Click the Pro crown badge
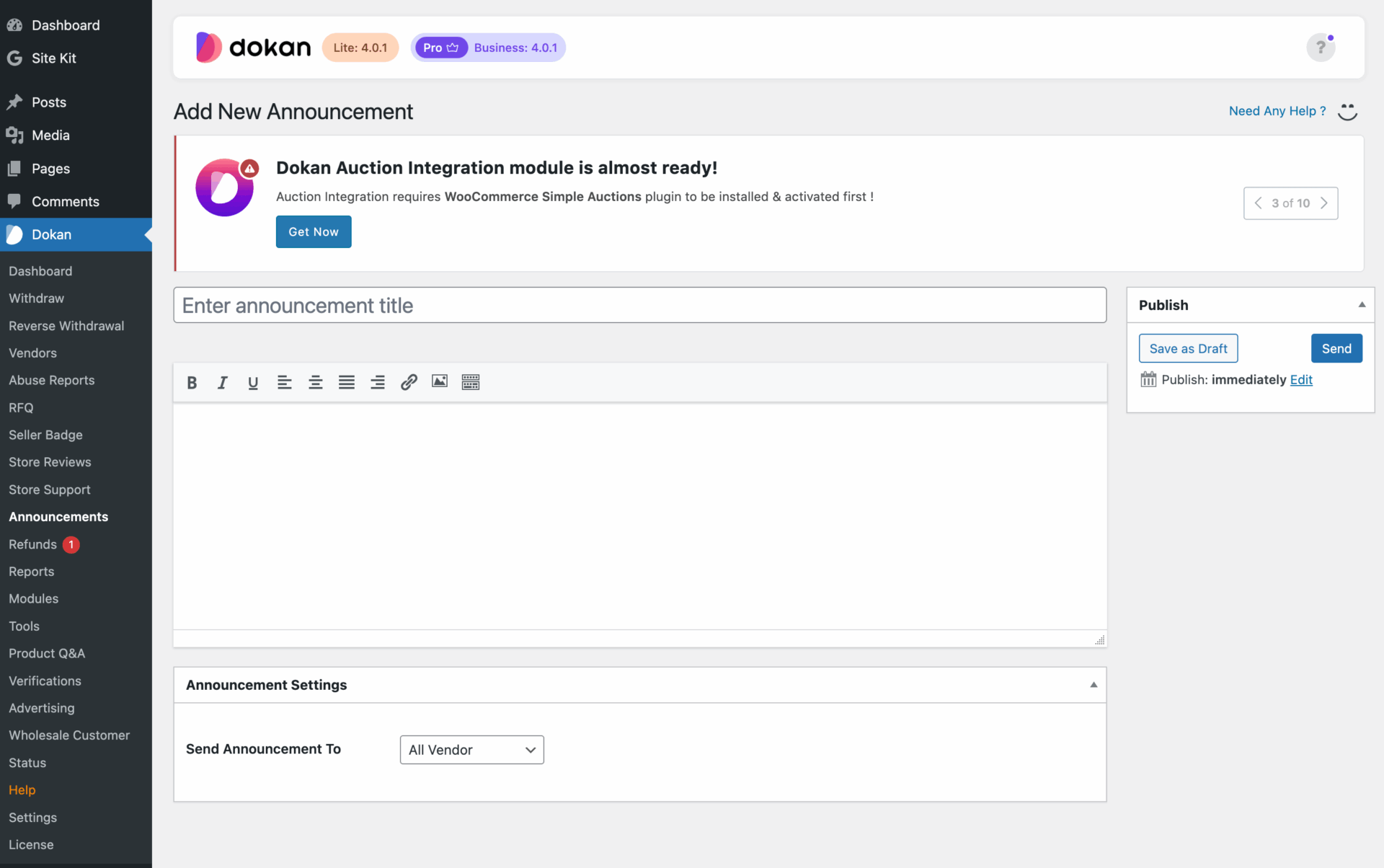Screen dimensions: 1384x868 pyautogui.click(x=441, y=48)
